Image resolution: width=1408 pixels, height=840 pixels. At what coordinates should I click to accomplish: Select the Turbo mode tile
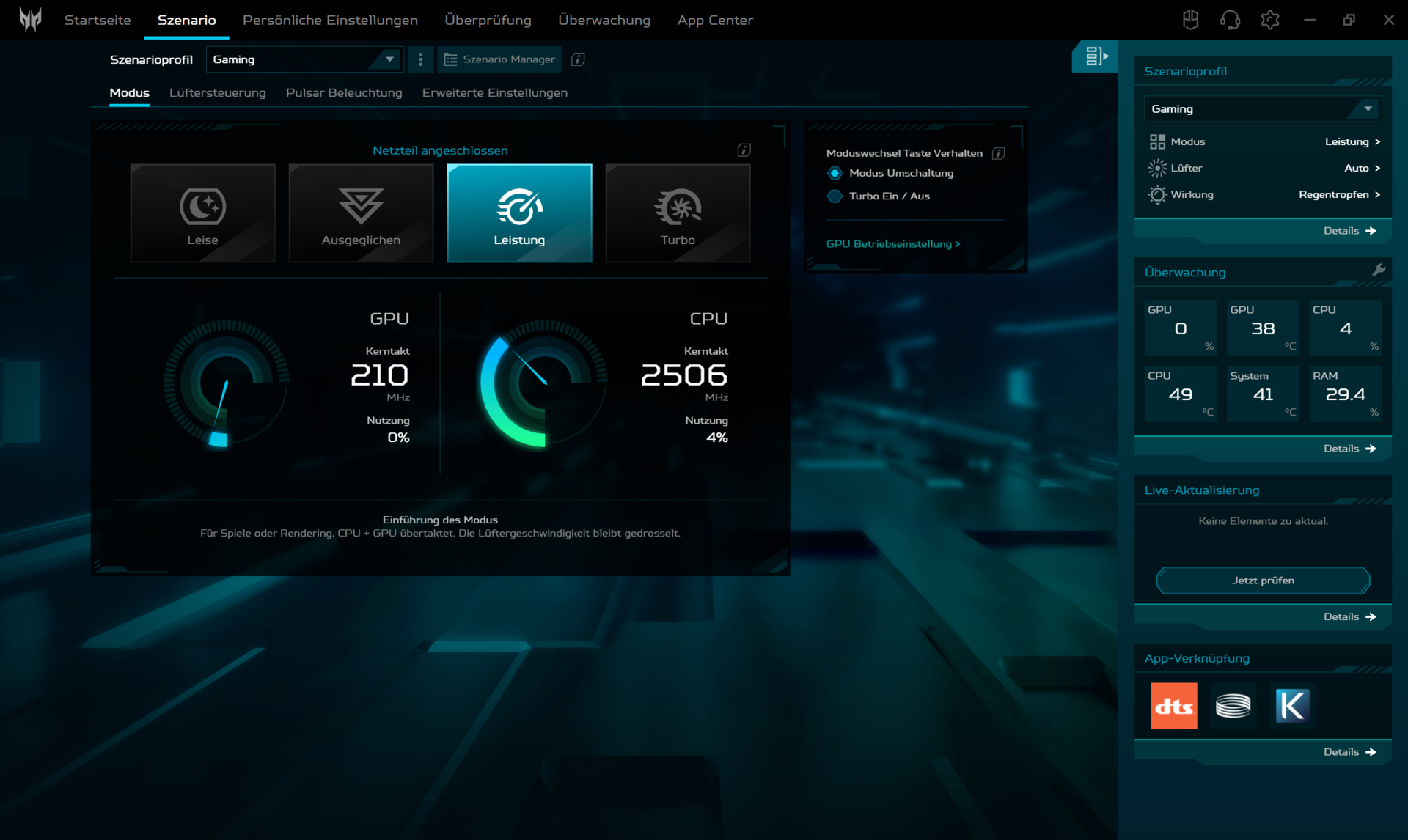(678, 213)
